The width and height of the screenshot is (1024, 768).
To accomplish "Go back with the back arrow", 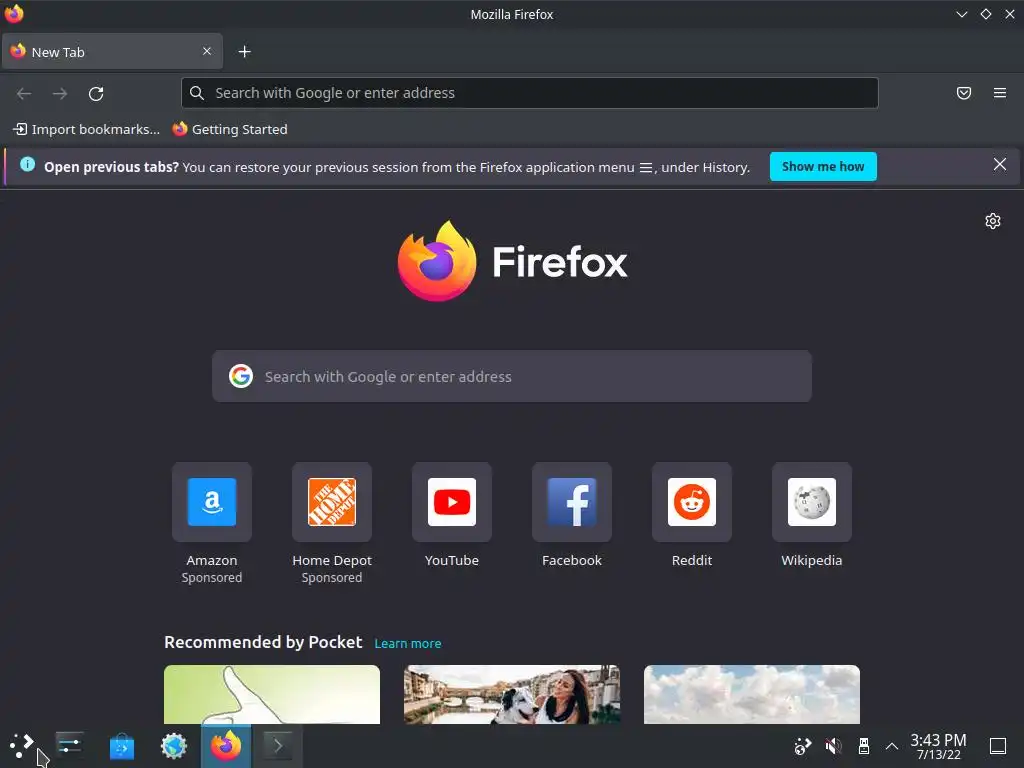I will 24,93.
